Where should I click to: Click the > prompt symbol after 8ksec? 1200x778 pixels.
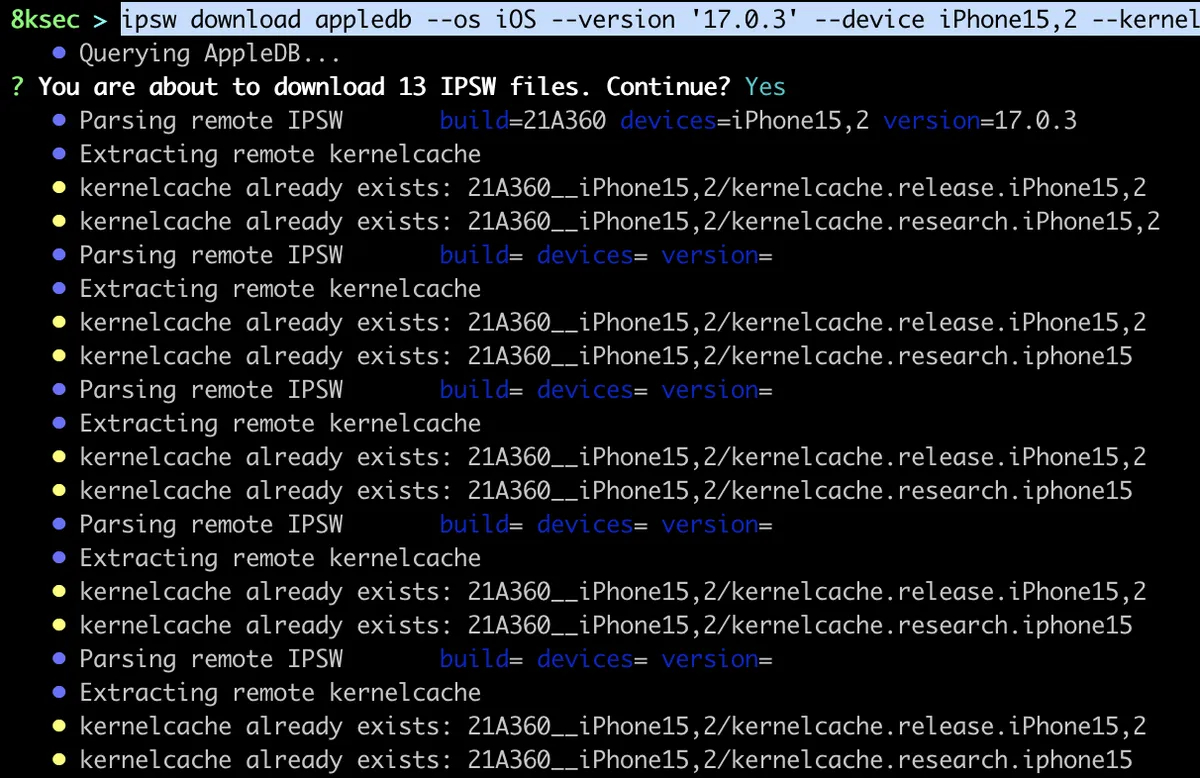tap(100, 19)
